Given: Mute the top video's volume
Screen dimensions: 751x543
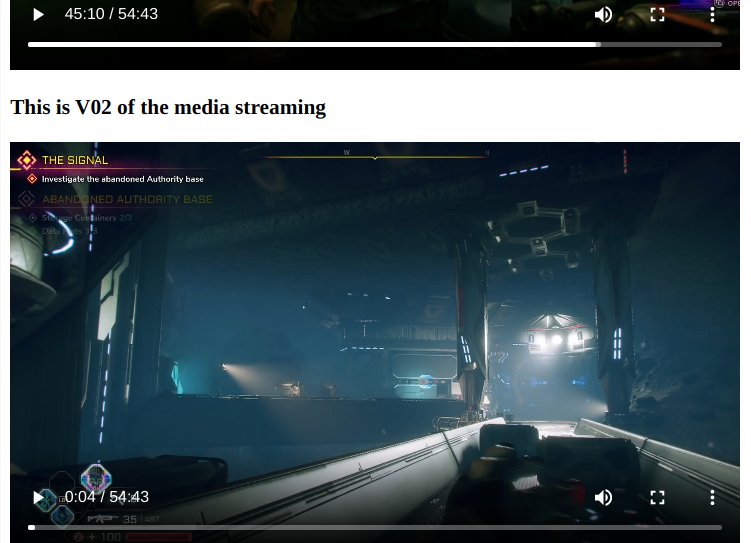Looking at the screenshot, I should (603, 14).
